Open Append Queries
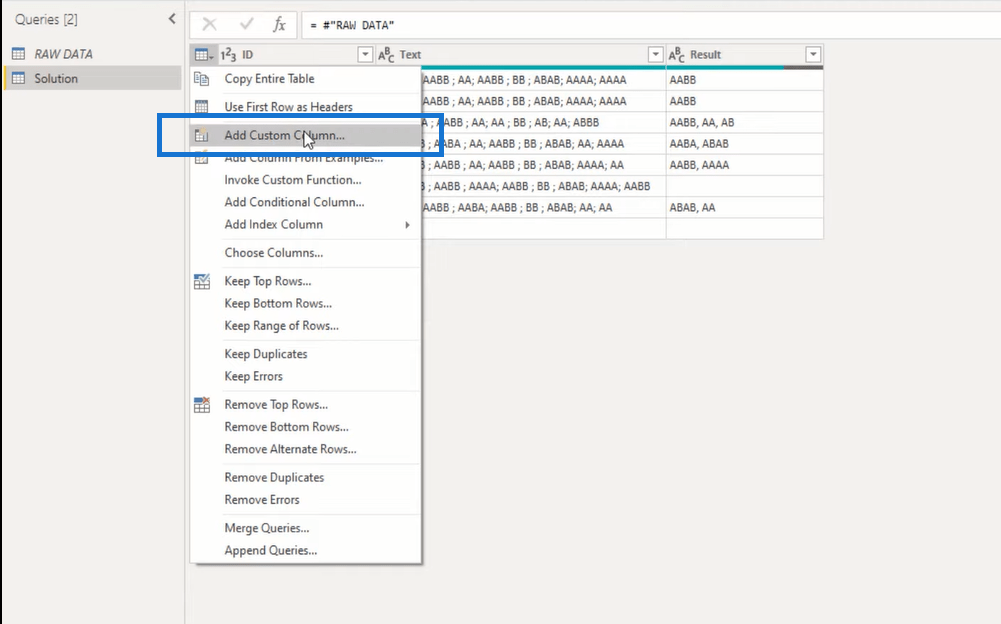The image size is (1001, 624). pos(270,551)
